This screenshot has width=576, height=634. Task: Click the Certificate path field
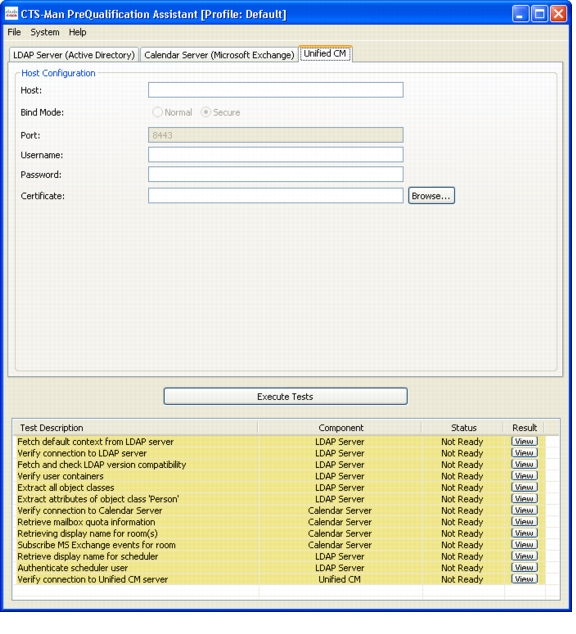pyautogui.click(x=276, y=196)
